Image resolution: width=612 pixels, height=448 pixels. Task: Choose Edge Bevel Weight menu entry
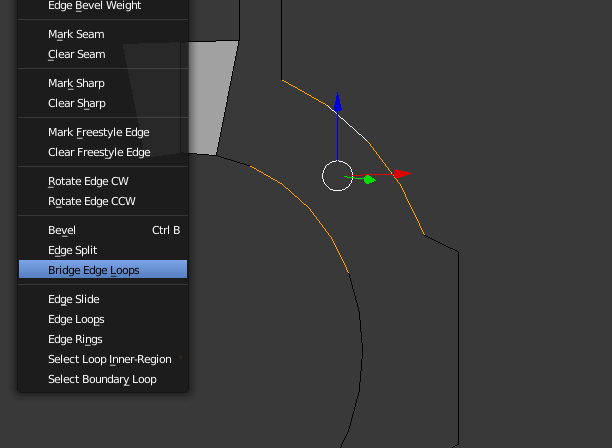pyautogui.click(x=103, y=6)
